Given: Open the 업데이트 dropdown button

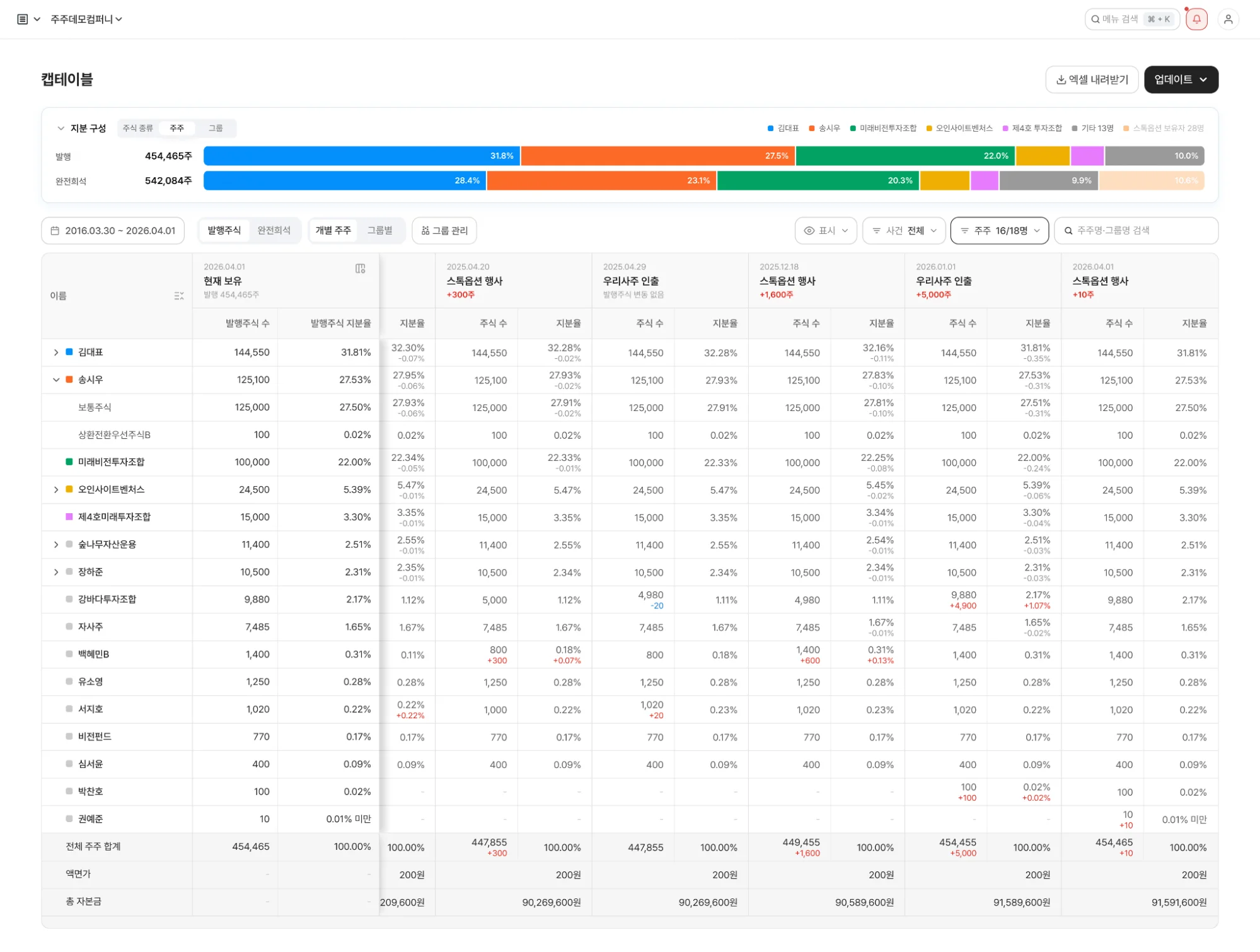Looking at the screenshot, I should (1181, 80).
